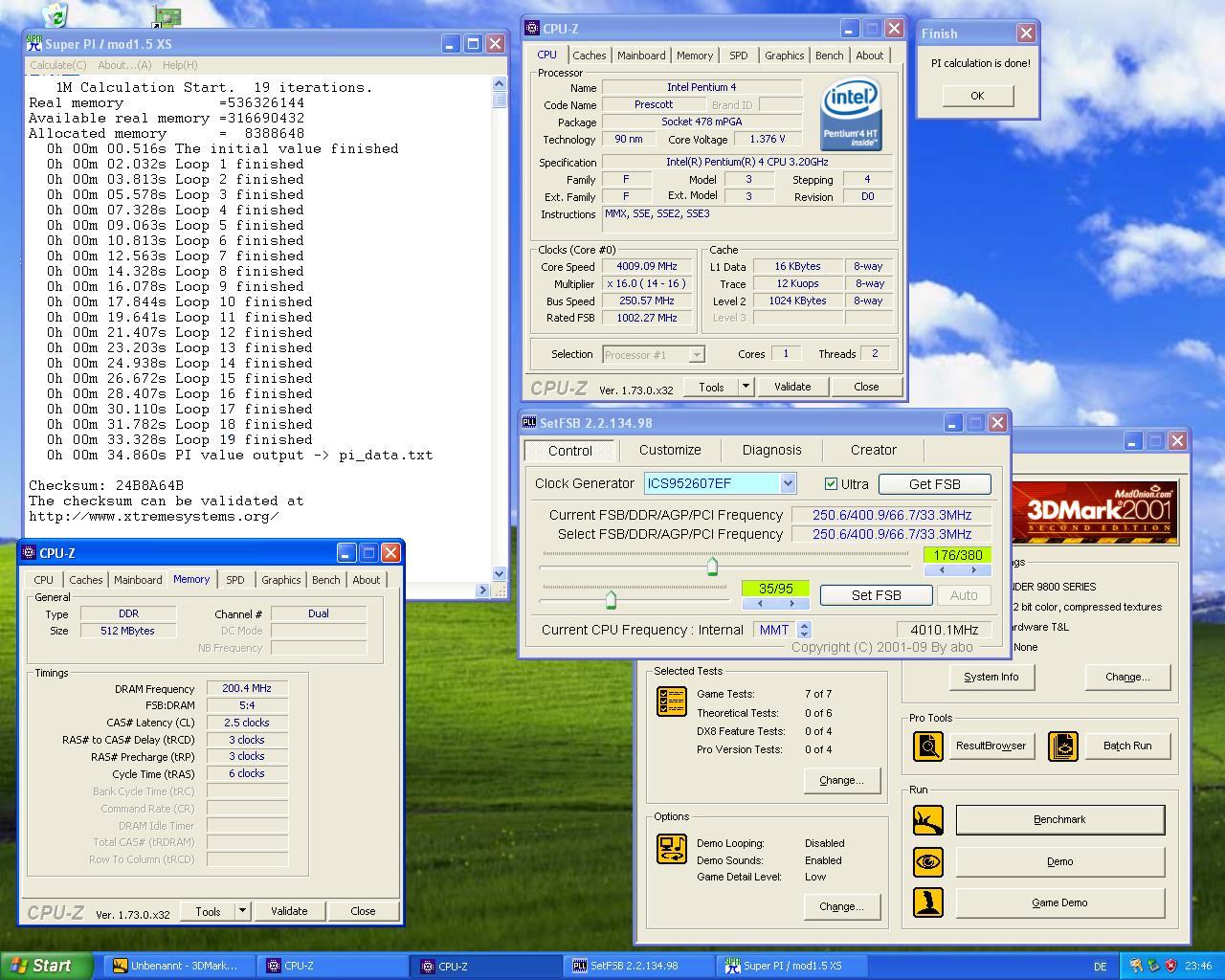Switch to Customize tab in SetFSB
1225x980 pixels.
(670, 450)
